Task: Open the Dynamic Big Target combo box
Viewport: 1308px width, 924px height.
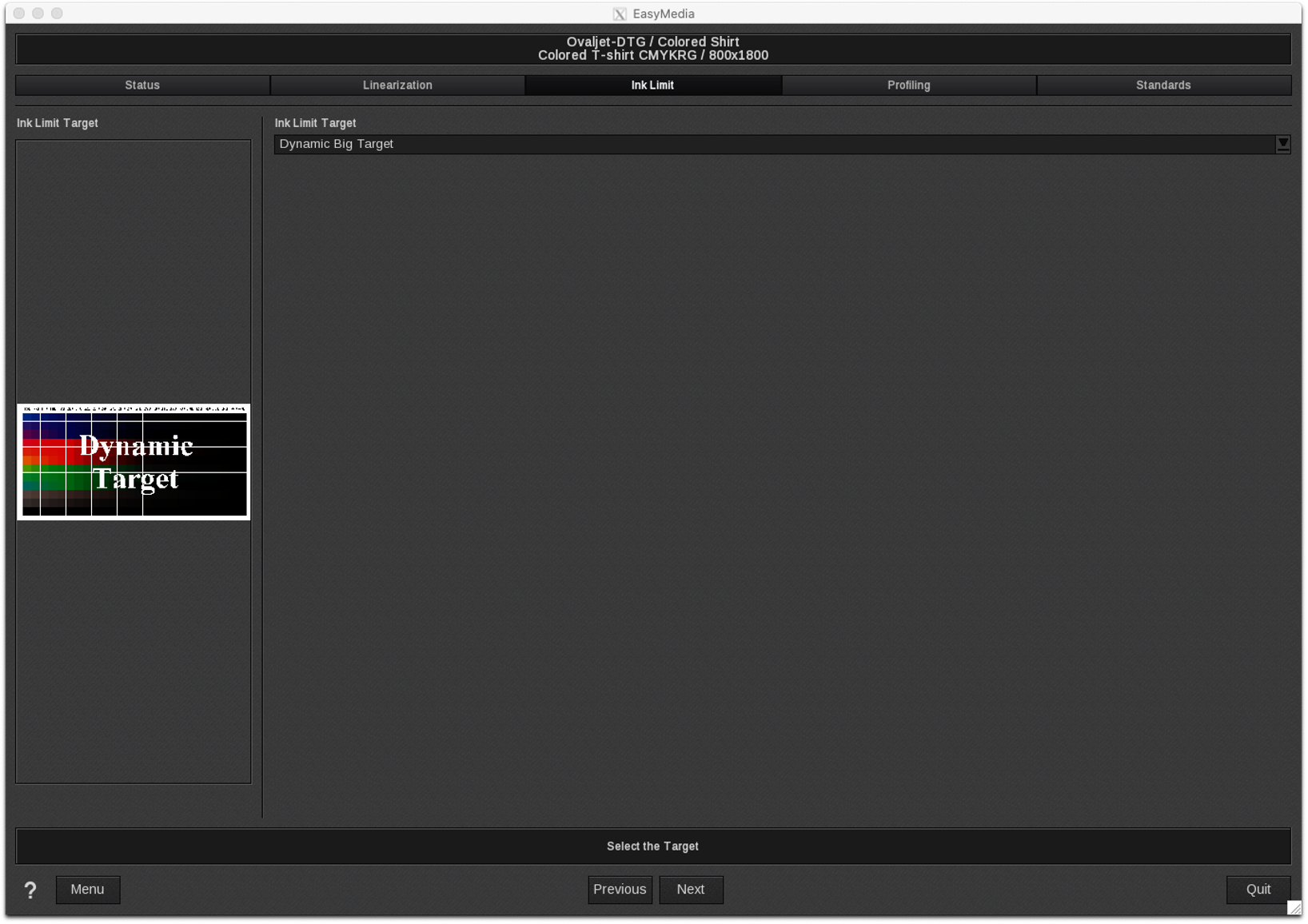Action: coord(774,144)
